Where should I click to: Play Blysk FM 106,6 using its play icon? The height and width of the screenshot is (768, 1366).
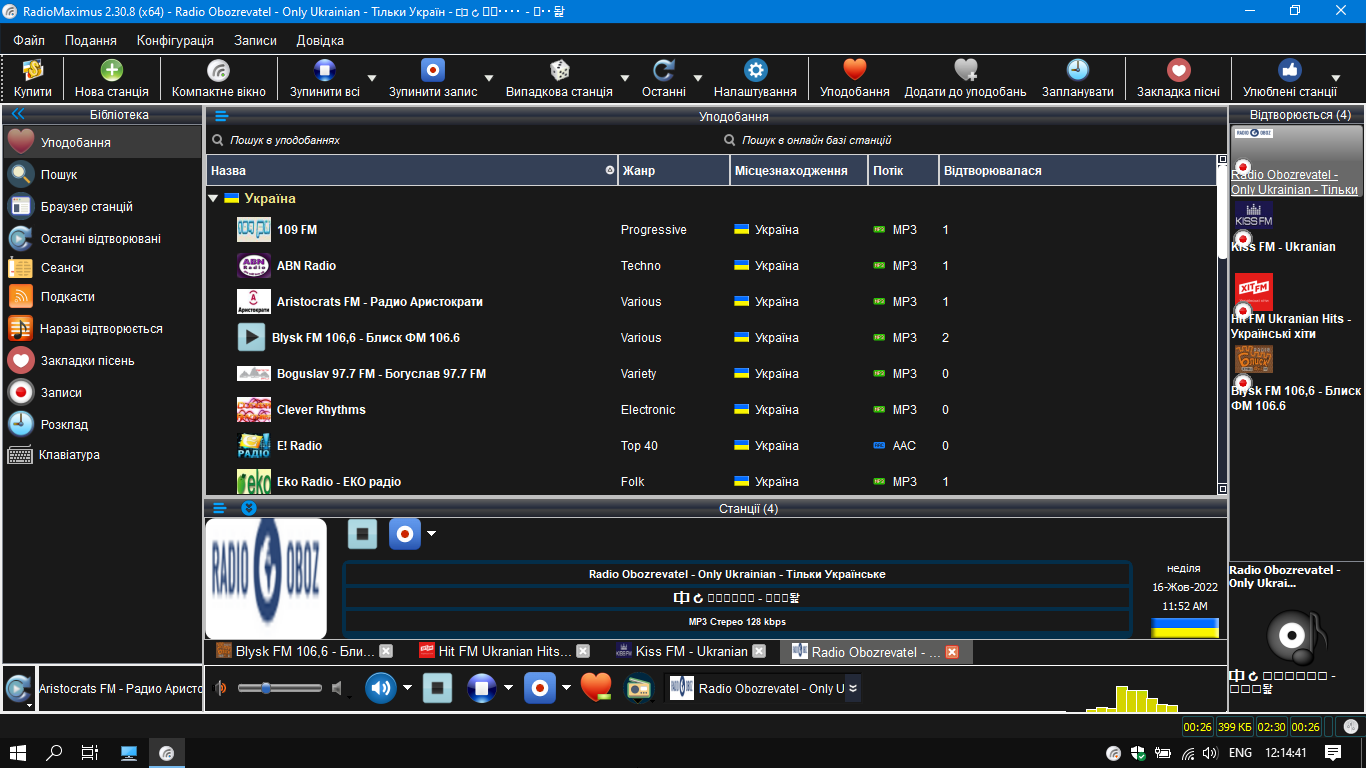coord(251,337)
